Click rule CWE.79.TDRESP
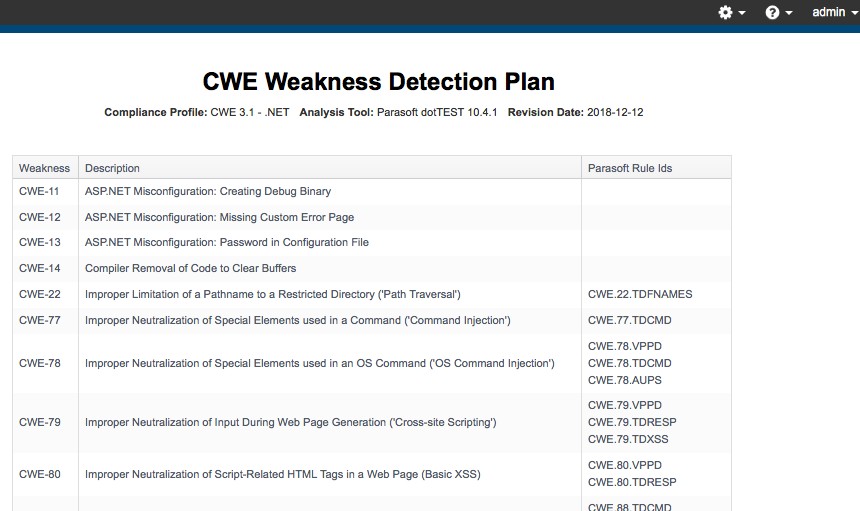 click(x=632, y=422)
